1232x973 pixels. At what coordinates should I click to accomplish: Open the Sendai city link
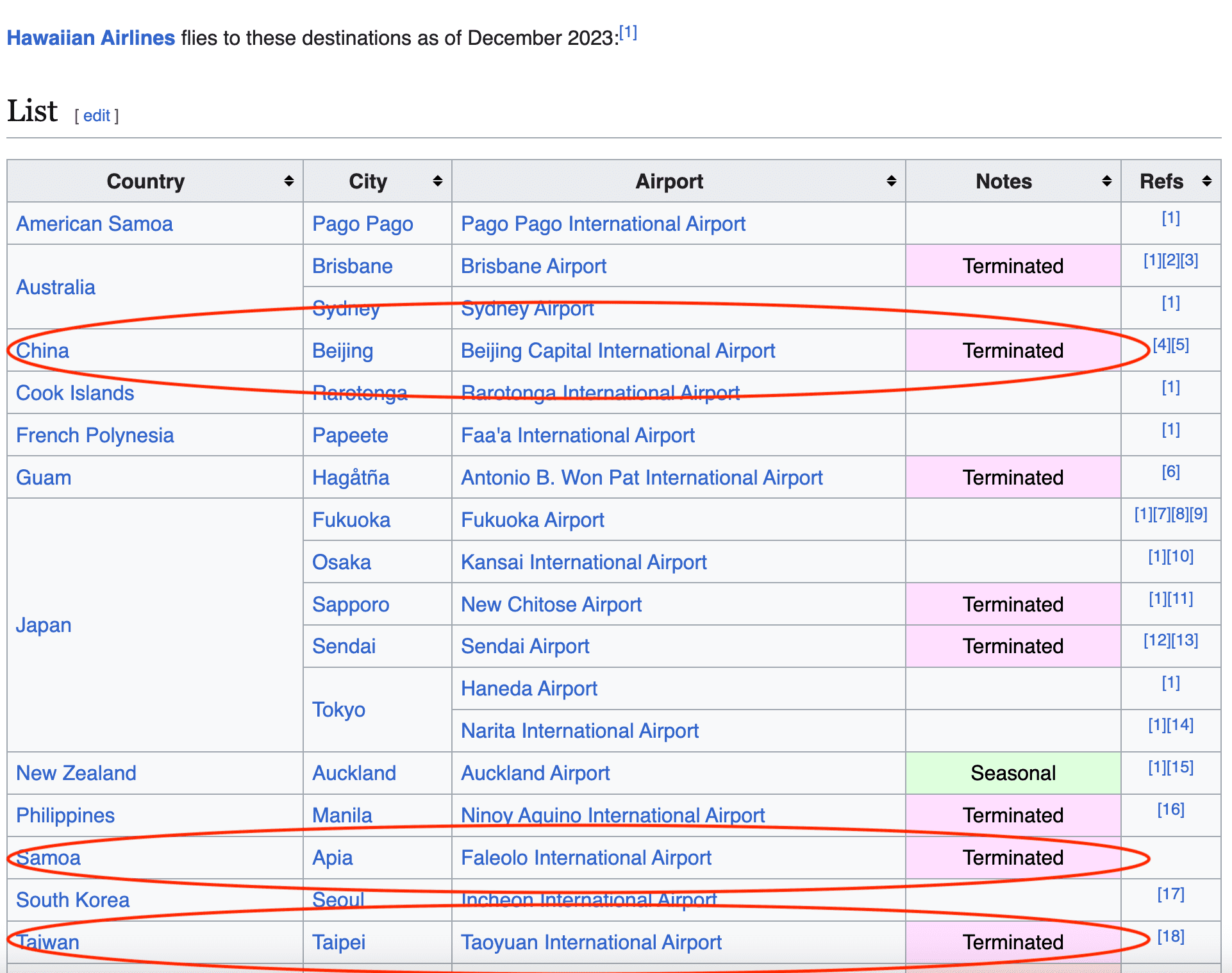coord(344,646)
